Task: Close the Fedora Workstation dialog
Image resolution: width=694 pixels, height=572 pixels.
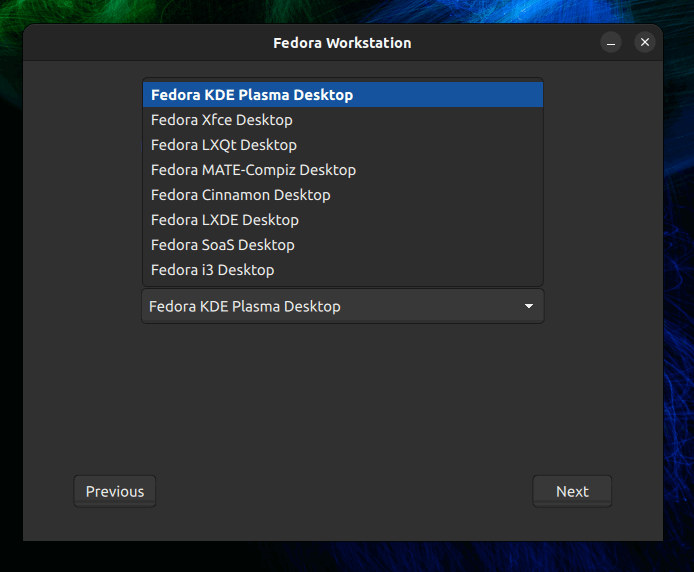Action: 645,42
